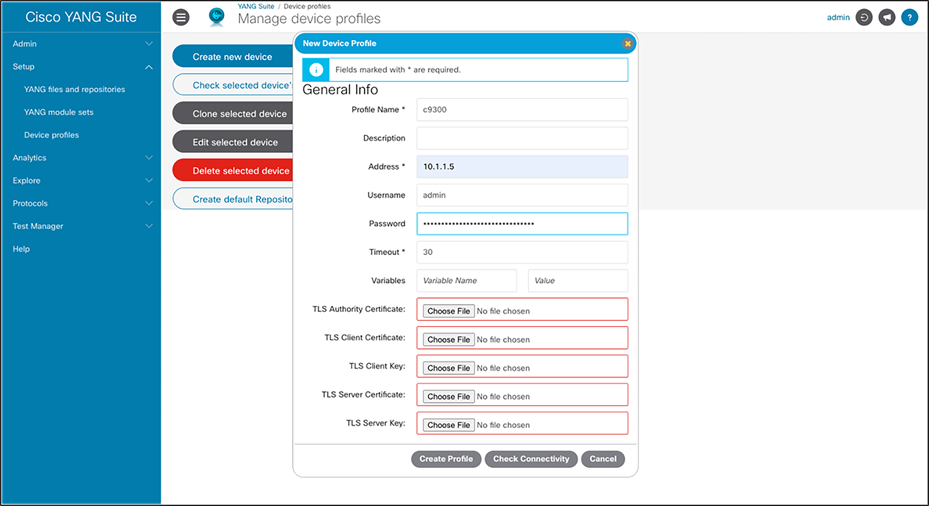Screen dimensions: 929x506
Task: Click Edit selected device button
Action: 233,142
